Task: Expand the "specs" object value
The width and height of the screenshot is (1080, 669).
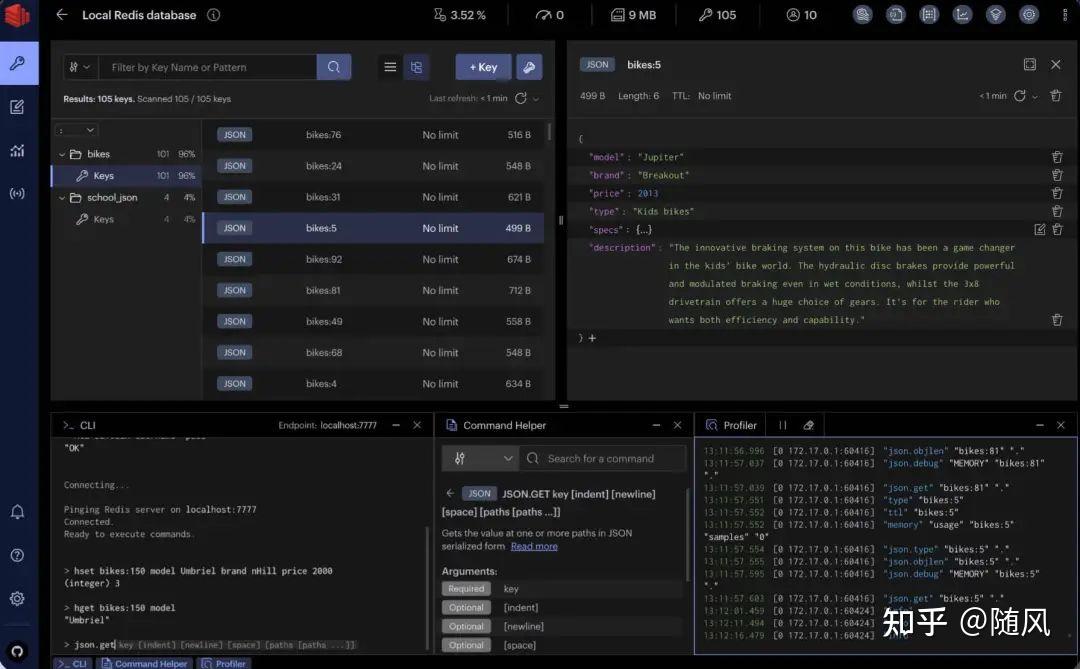Action: [643, 229]
